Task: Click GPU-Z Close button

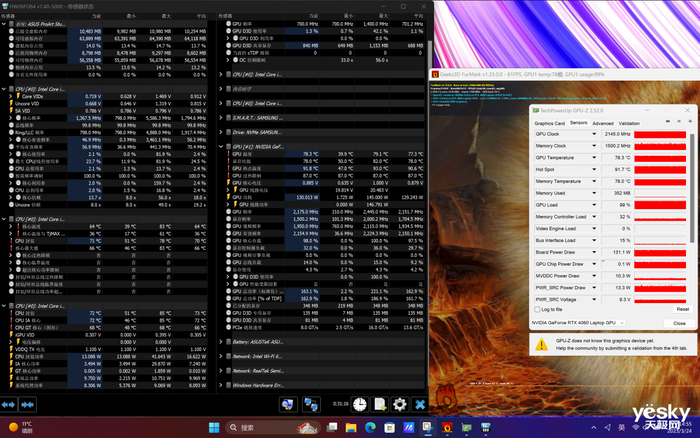Action: pos(679,323)
